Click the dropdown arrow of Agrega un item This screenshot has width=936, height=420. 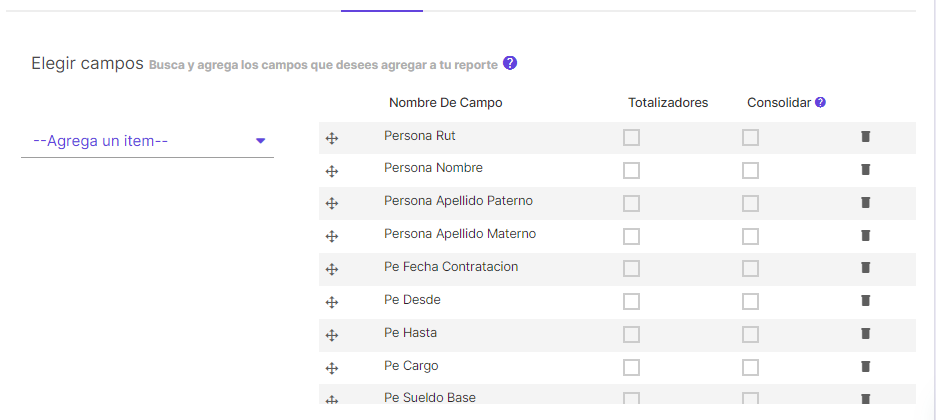[x=260, y=141]
